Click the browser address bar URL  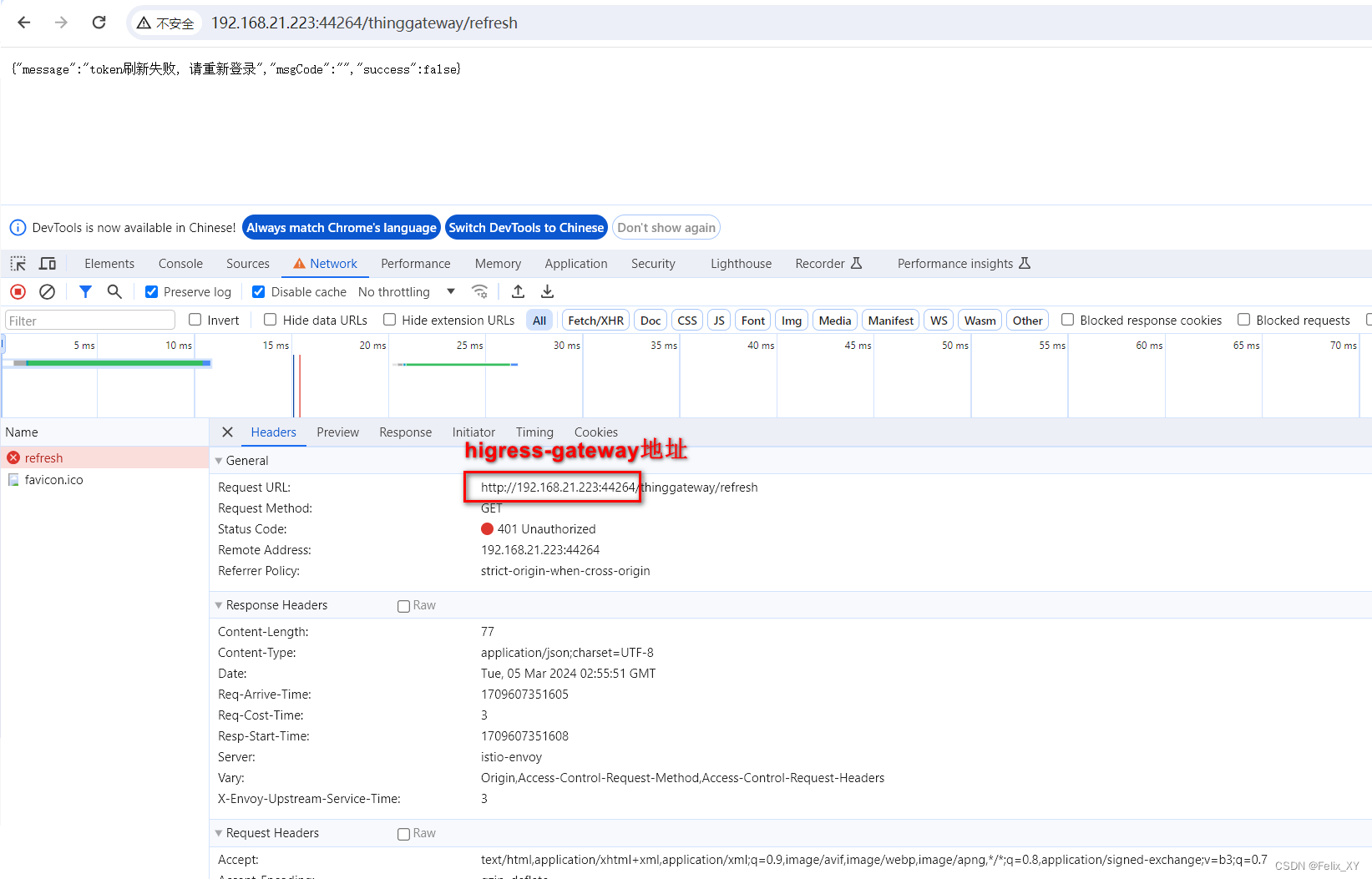tap(364, 23)
